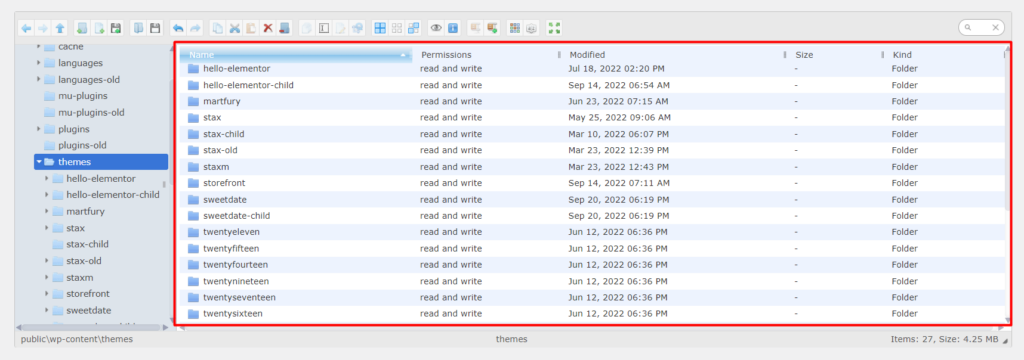Click the public\wp-content\themes path text

(x=76, y=339)
